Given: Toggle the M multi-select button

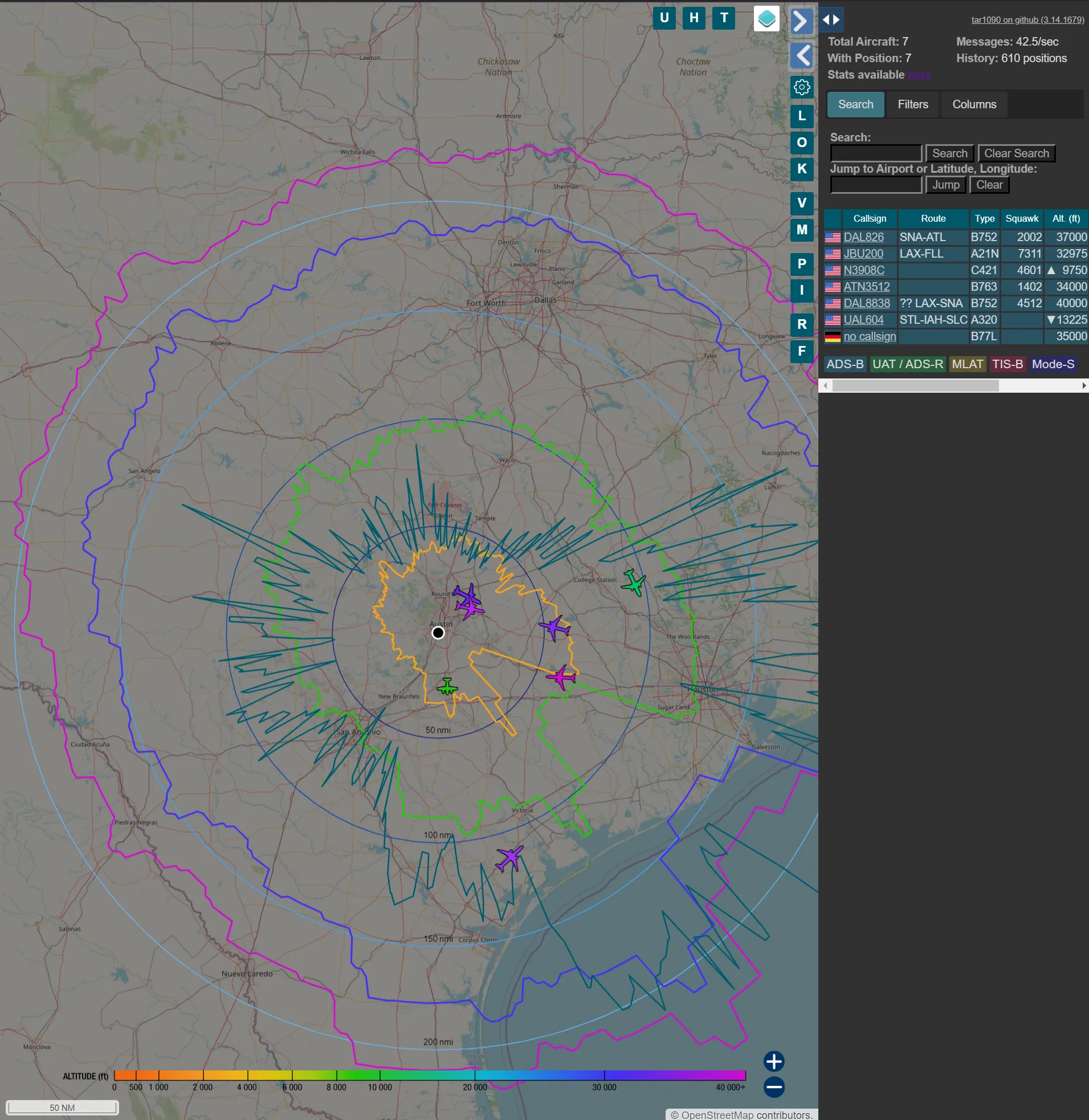Looking at the screenshot, I should 801,229.
